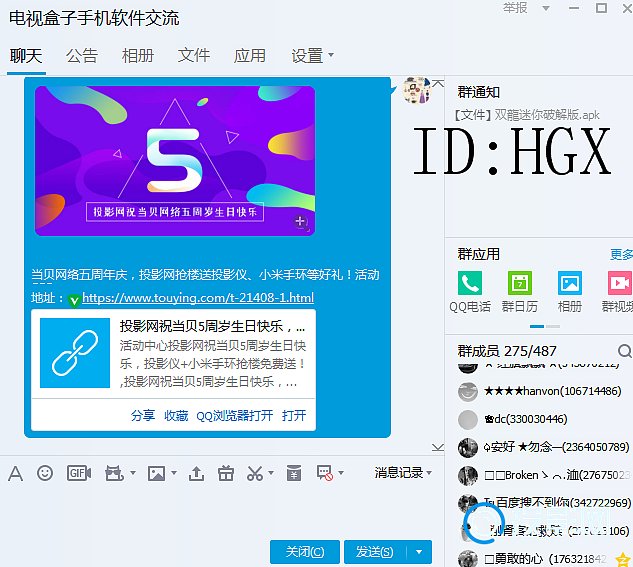Open title bar dropdown arrow next to 举报
The width and height of the screenshot is (633, 567).
pyautogui.click(x=546, y=8)
